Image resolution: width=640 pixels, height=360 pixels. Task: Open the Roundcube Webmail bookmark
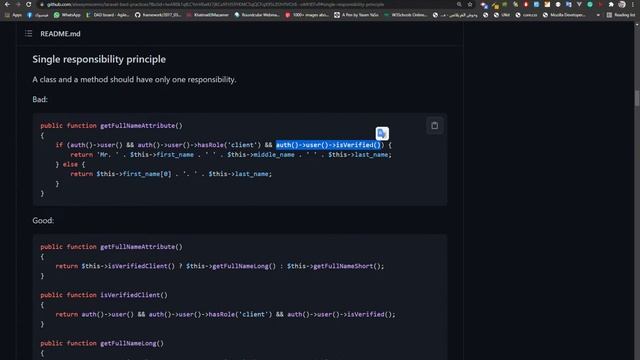point(257,15)
